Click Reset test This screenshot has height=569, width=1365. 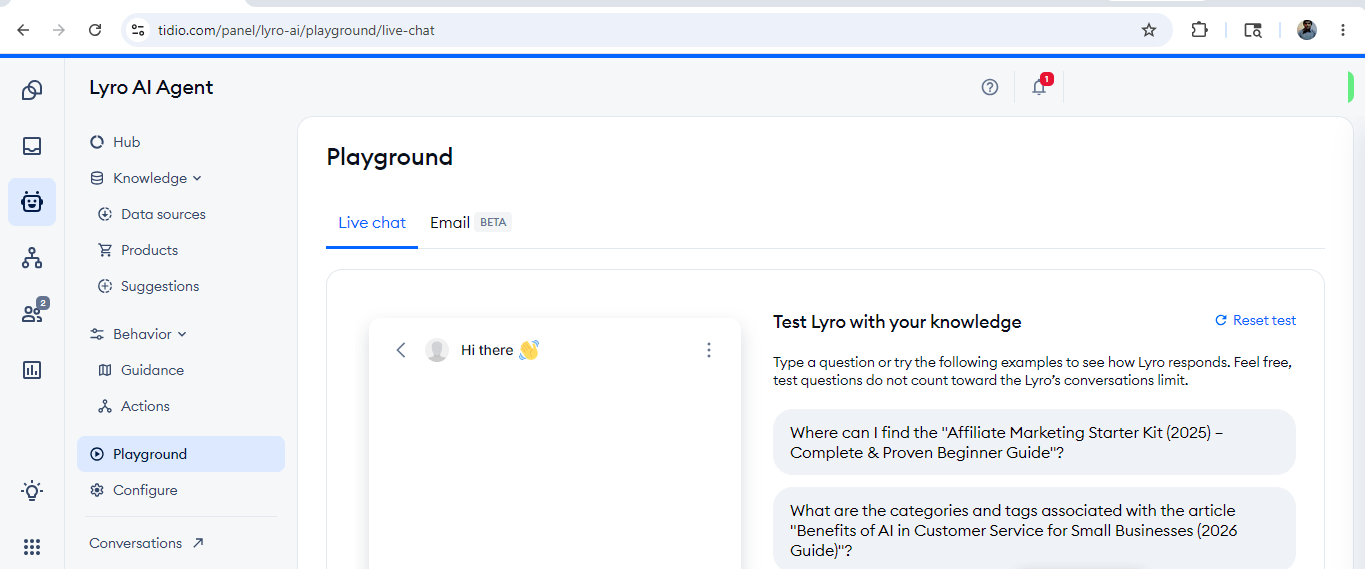1255,320
